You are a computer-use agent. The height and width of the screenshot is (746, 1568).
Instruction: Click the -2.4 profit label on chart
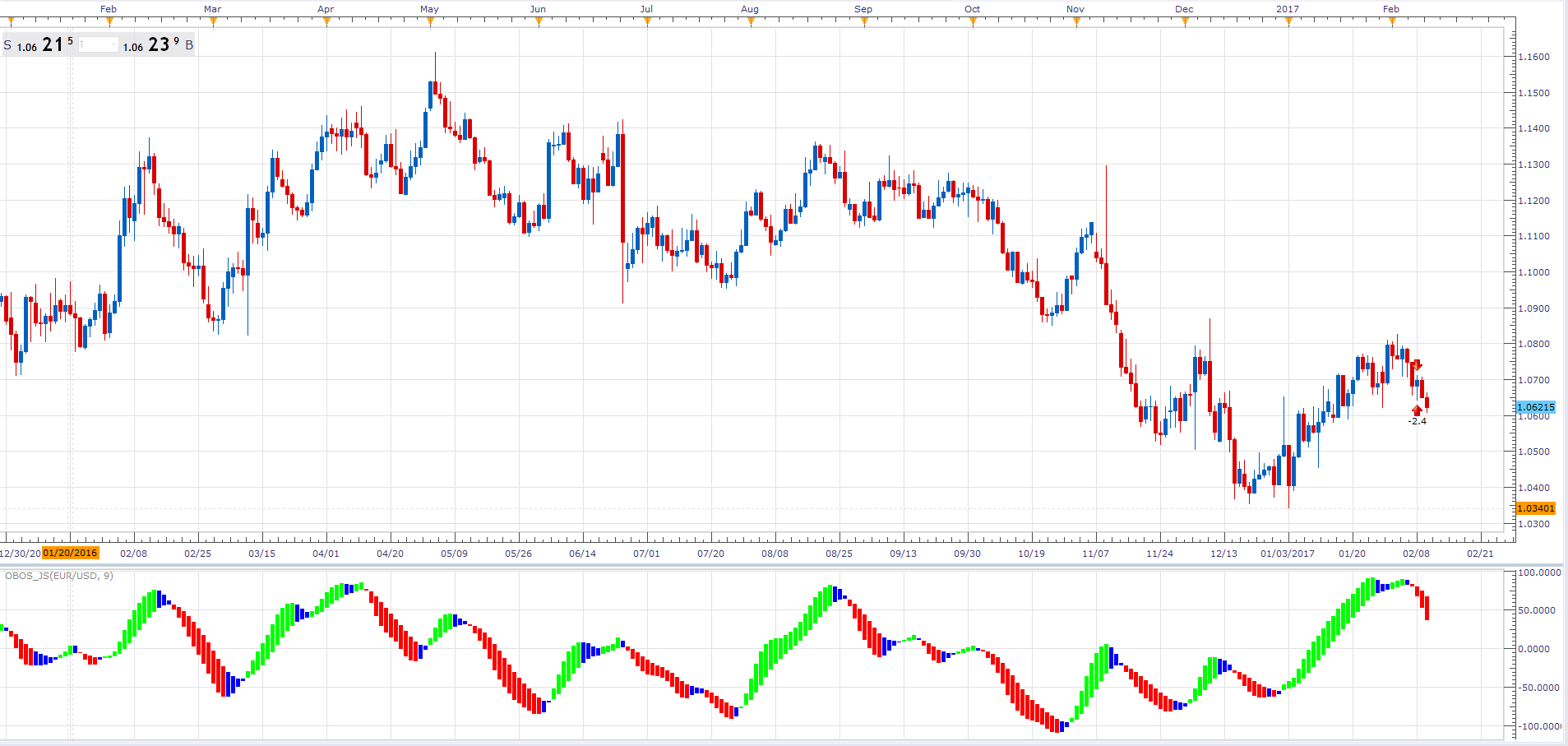(1418, 421)
